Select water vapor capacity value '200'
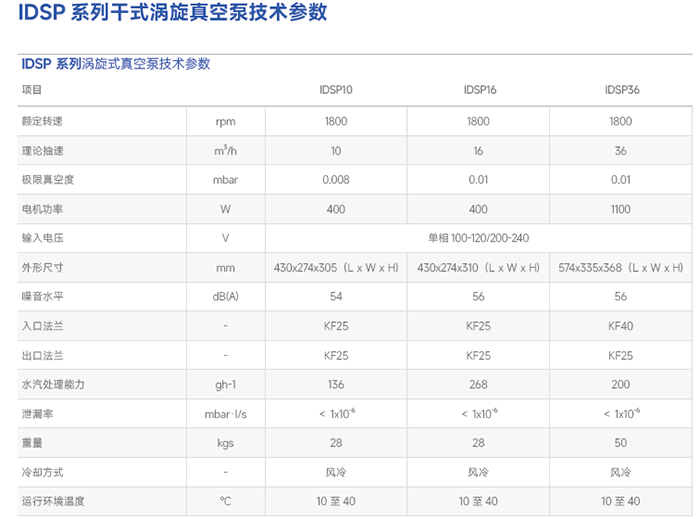This screenshot has height=519, width=700. point(621,385)
